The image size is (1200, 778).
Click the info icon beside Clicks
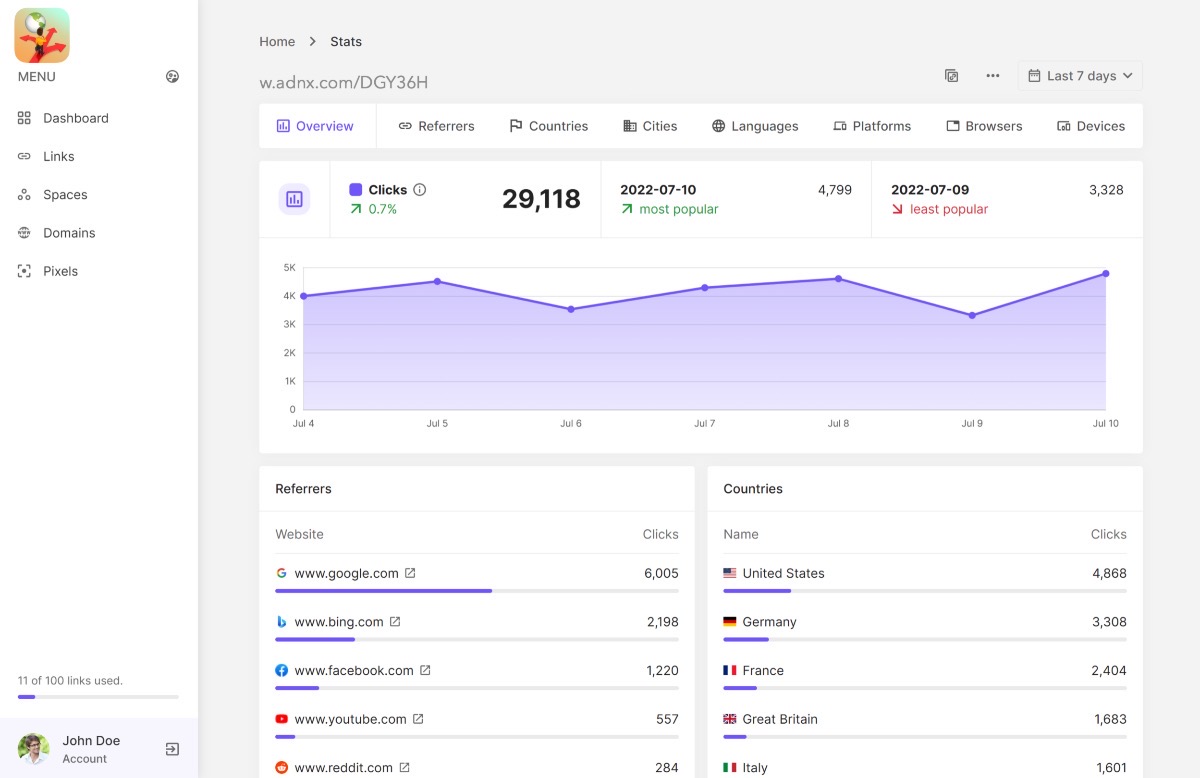[x=420, y=189]
